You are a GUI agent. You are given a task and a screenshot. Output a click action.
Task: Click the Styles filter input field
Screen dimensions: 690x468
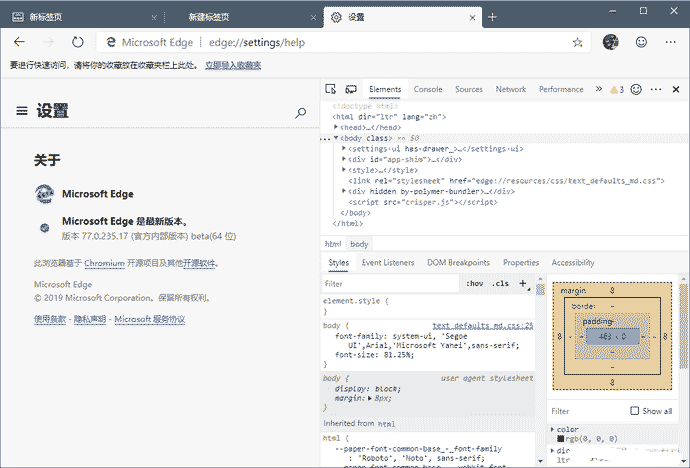tap(391, 284)
